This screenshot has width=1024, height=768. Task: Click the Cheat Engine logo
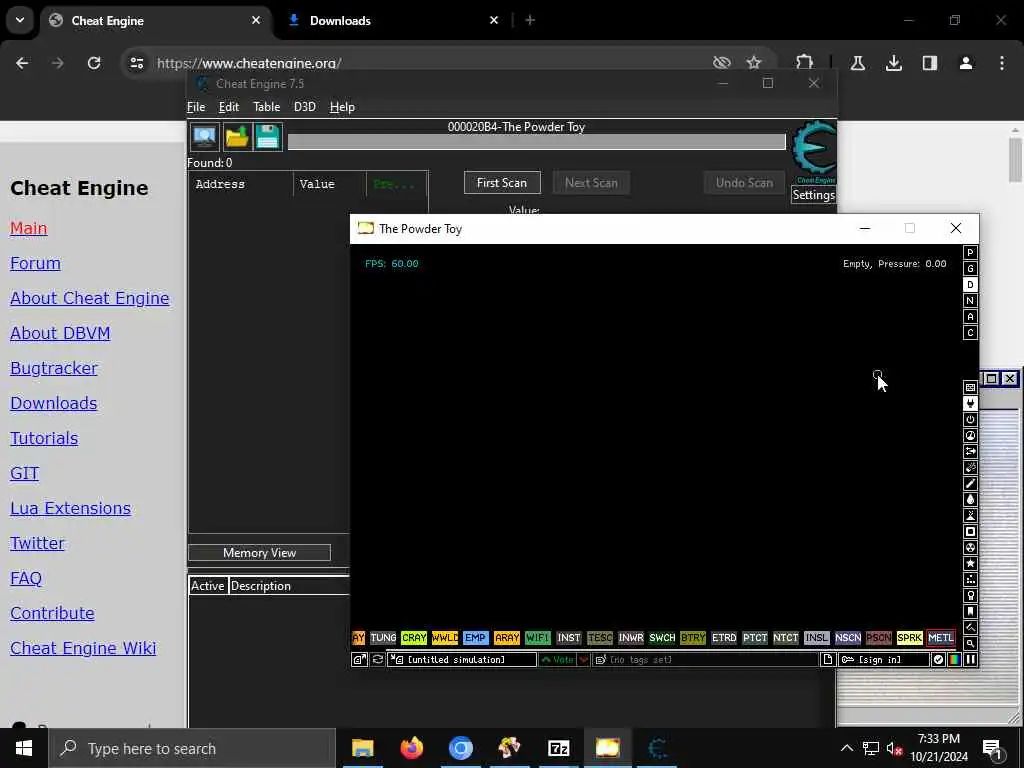(814, 152)
